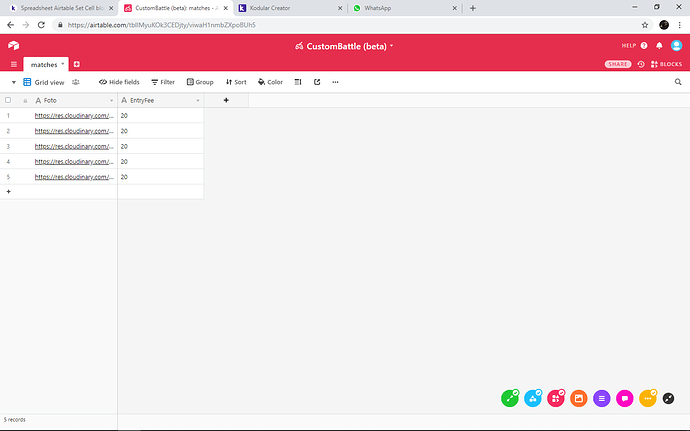Add a new field with plus button
Screen dimensions: 690x431
tap(226, 100)
